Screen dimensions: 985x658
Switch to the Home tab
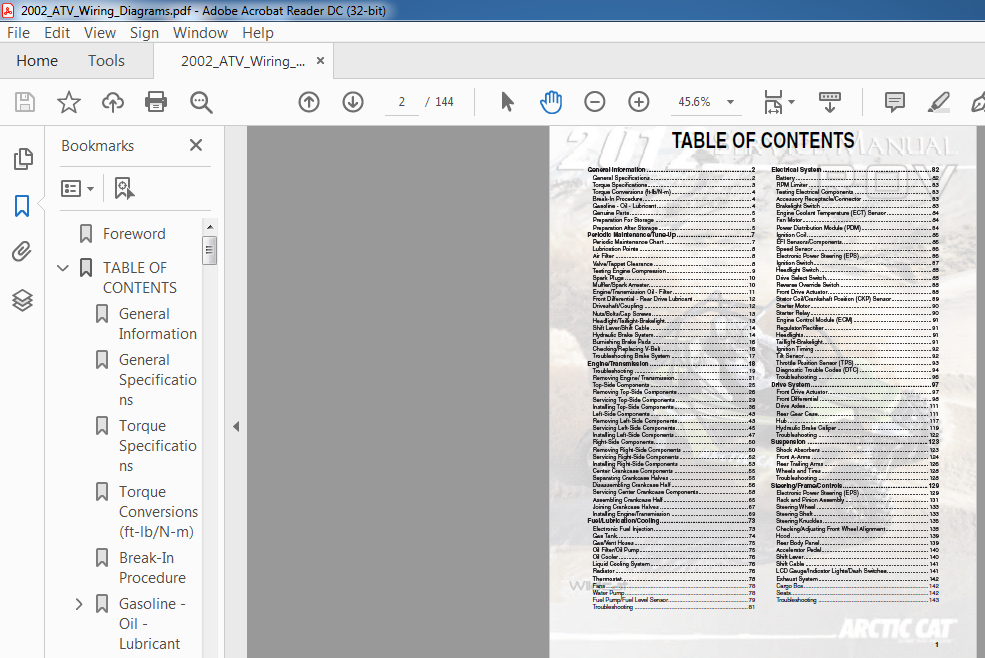[x=37, y=60]
